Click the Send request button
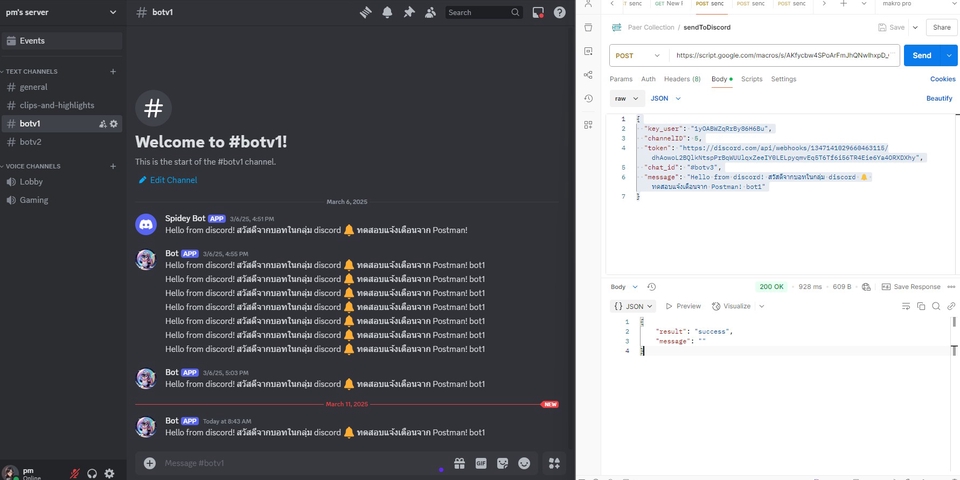Screen dimensions: 960x480 [x=922, y=55]
